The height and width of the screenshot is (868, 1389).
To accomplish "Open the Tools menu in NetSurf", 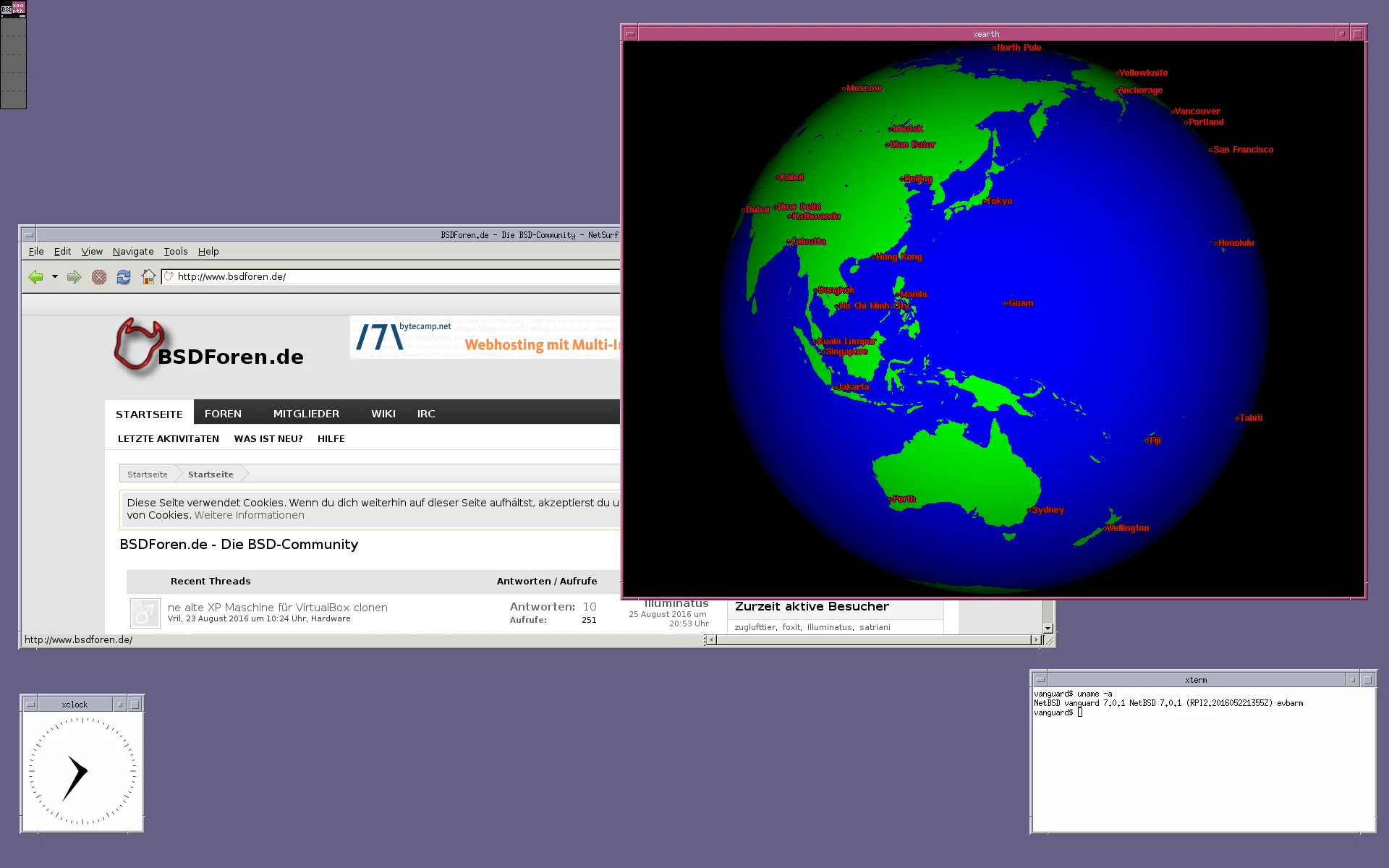I will pyautogui.click(x=176, y=251).
